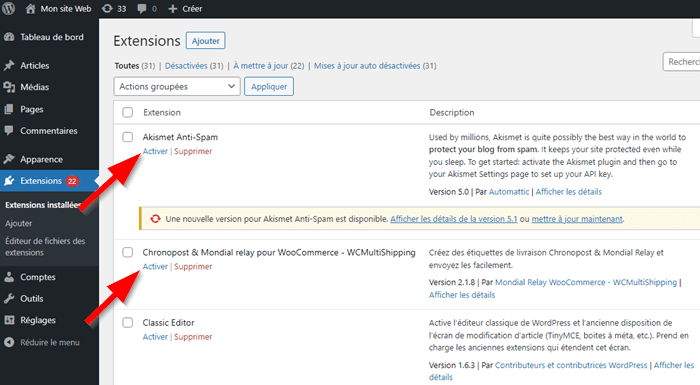Screen dimensions: 700x385
Task: Click Réduire le menu label
Action: point(50,342)
